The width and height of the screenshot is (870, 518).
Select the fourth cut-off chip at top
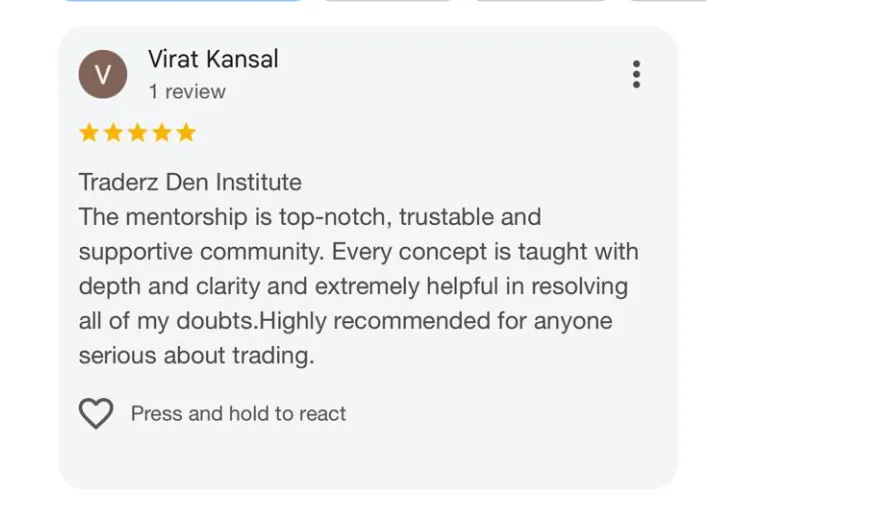[x=667, y=1]
